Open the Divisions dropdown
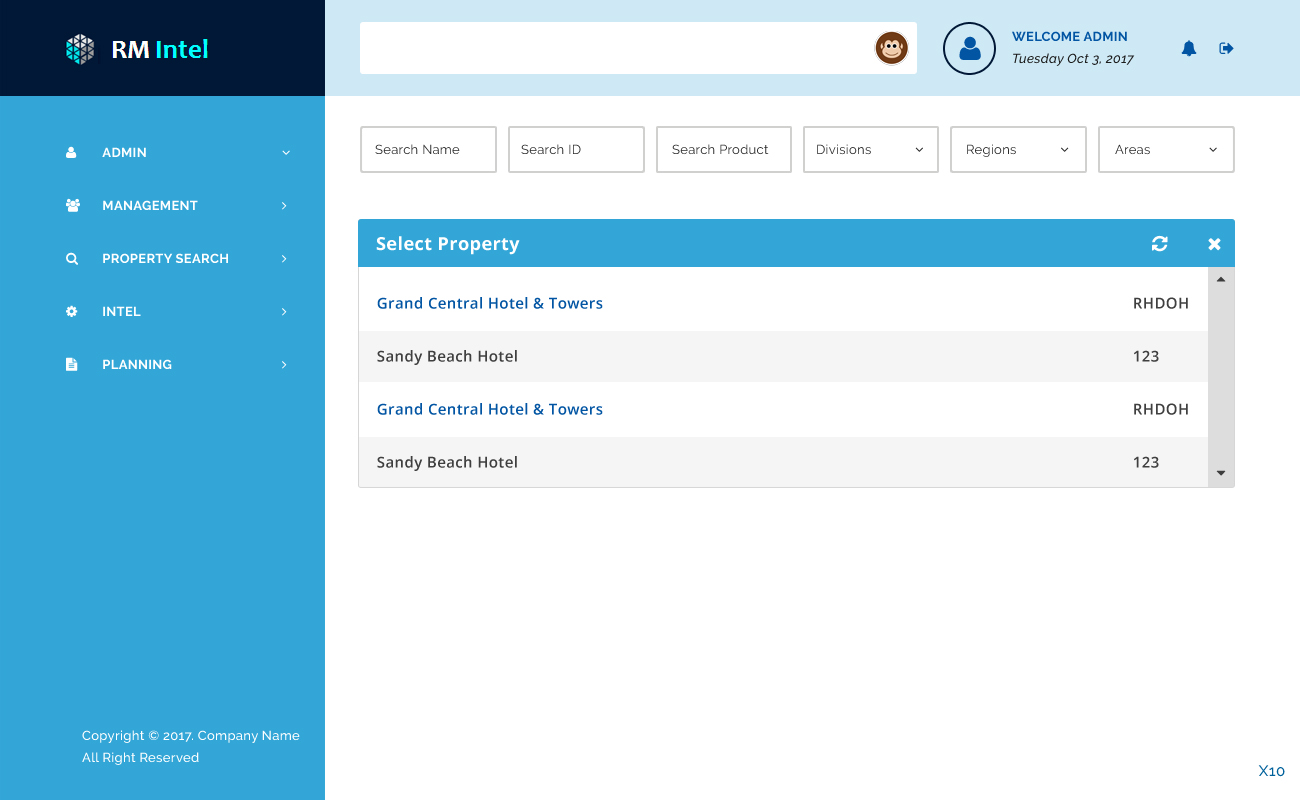 point(870,149)
